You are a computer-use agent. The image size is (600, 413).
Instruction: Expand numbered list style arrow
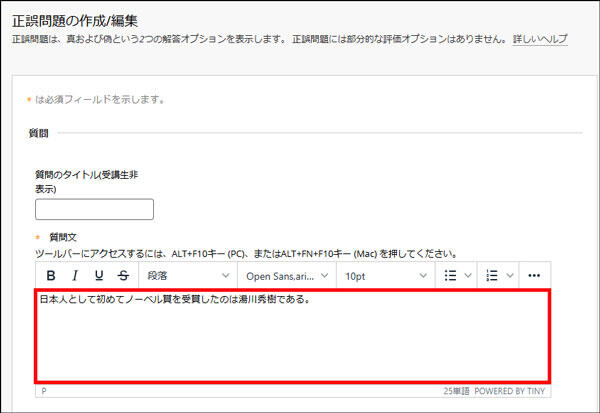pos(509,275)
